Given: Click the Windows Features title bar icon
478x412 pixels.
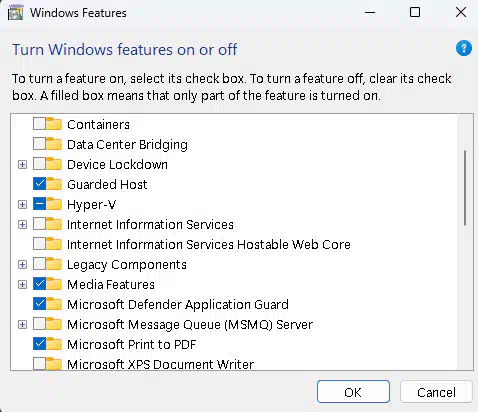Looking at the screenshot, I should (x=15, y=13).
